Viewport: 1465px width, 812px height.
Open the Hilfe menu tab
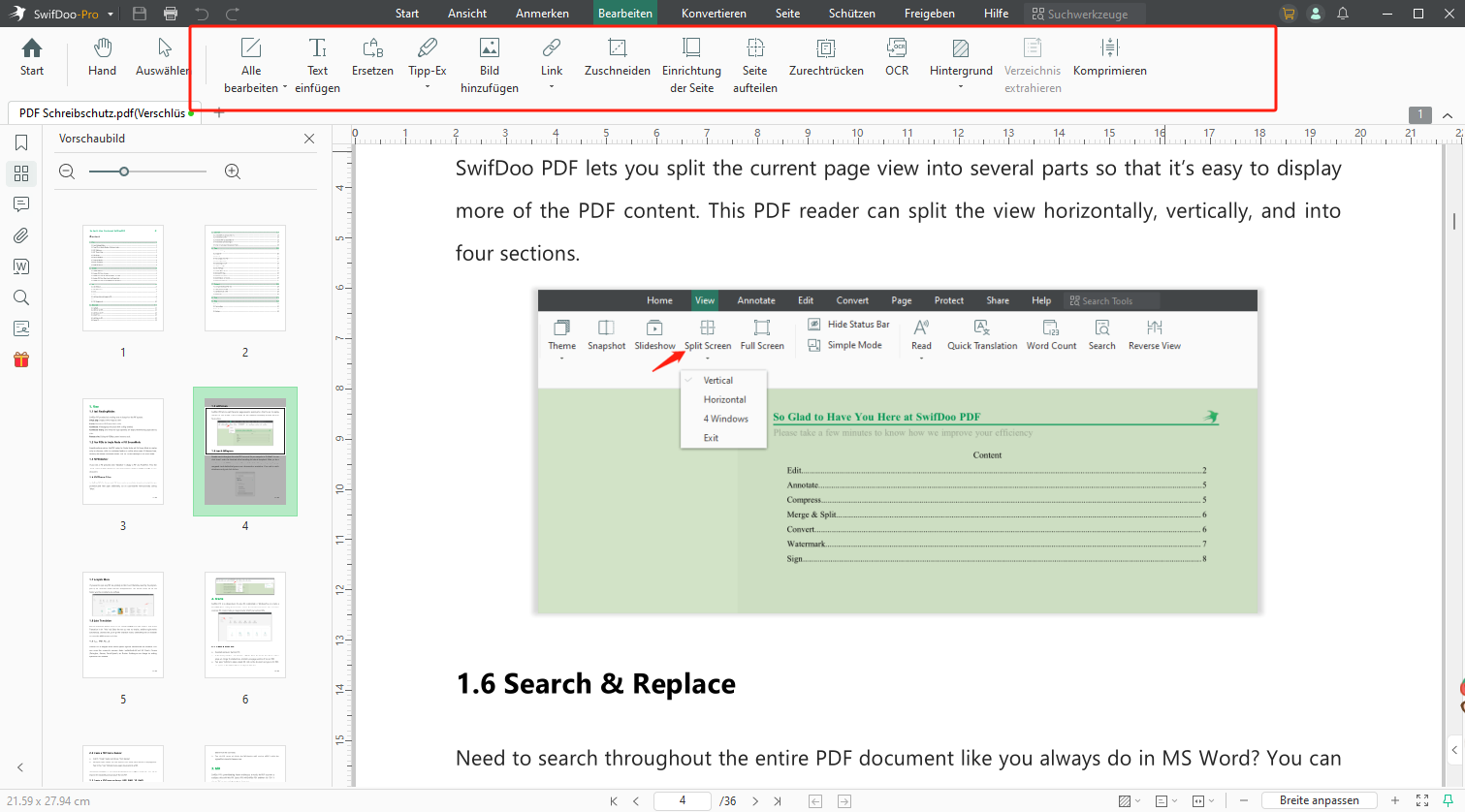pos(996,14)
